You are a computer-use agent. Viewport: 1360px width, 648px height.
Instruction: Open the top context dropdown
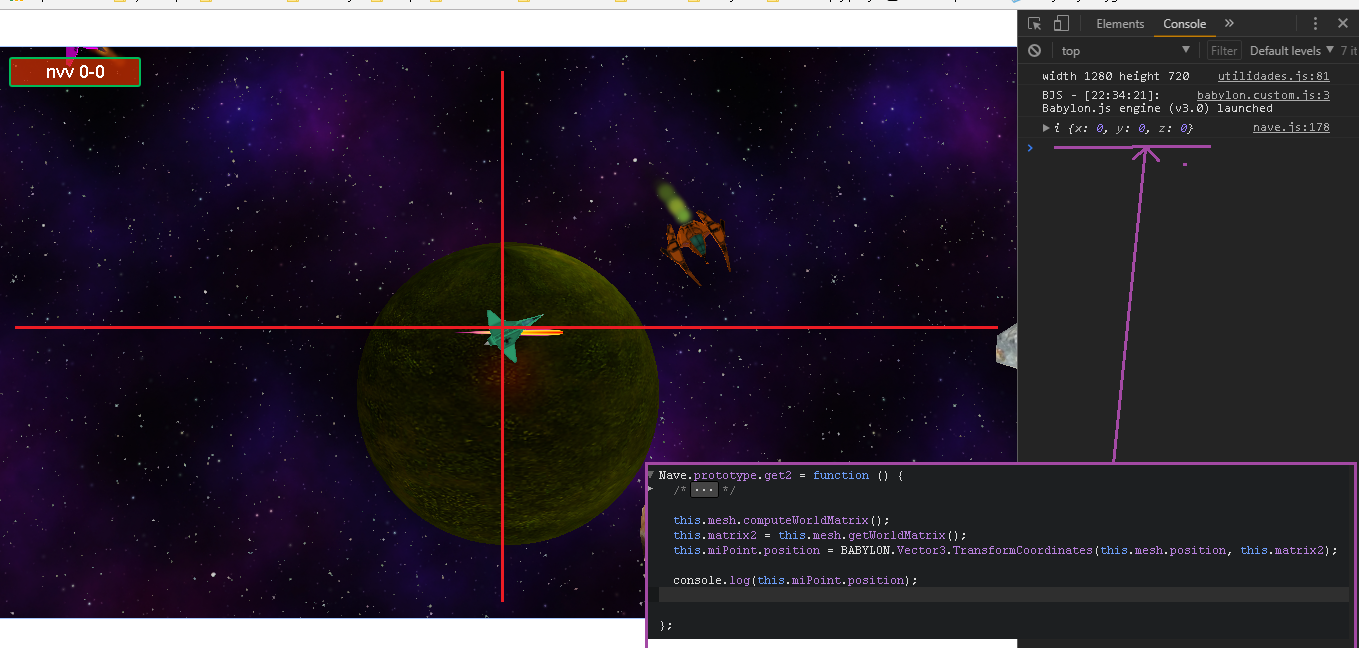pyautogui.click(x=1125, y=51)
